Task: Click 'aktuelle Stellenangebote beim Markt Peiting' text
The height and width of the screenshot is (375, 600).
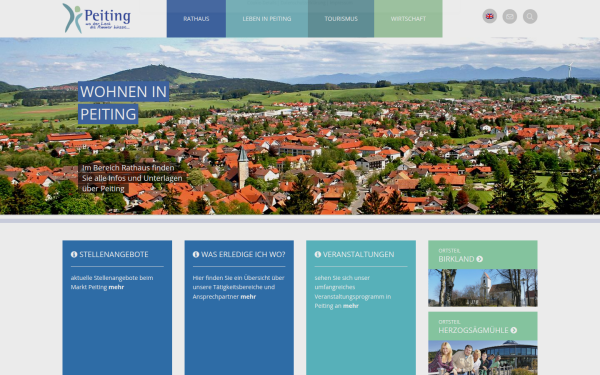Action: point(112,282)
